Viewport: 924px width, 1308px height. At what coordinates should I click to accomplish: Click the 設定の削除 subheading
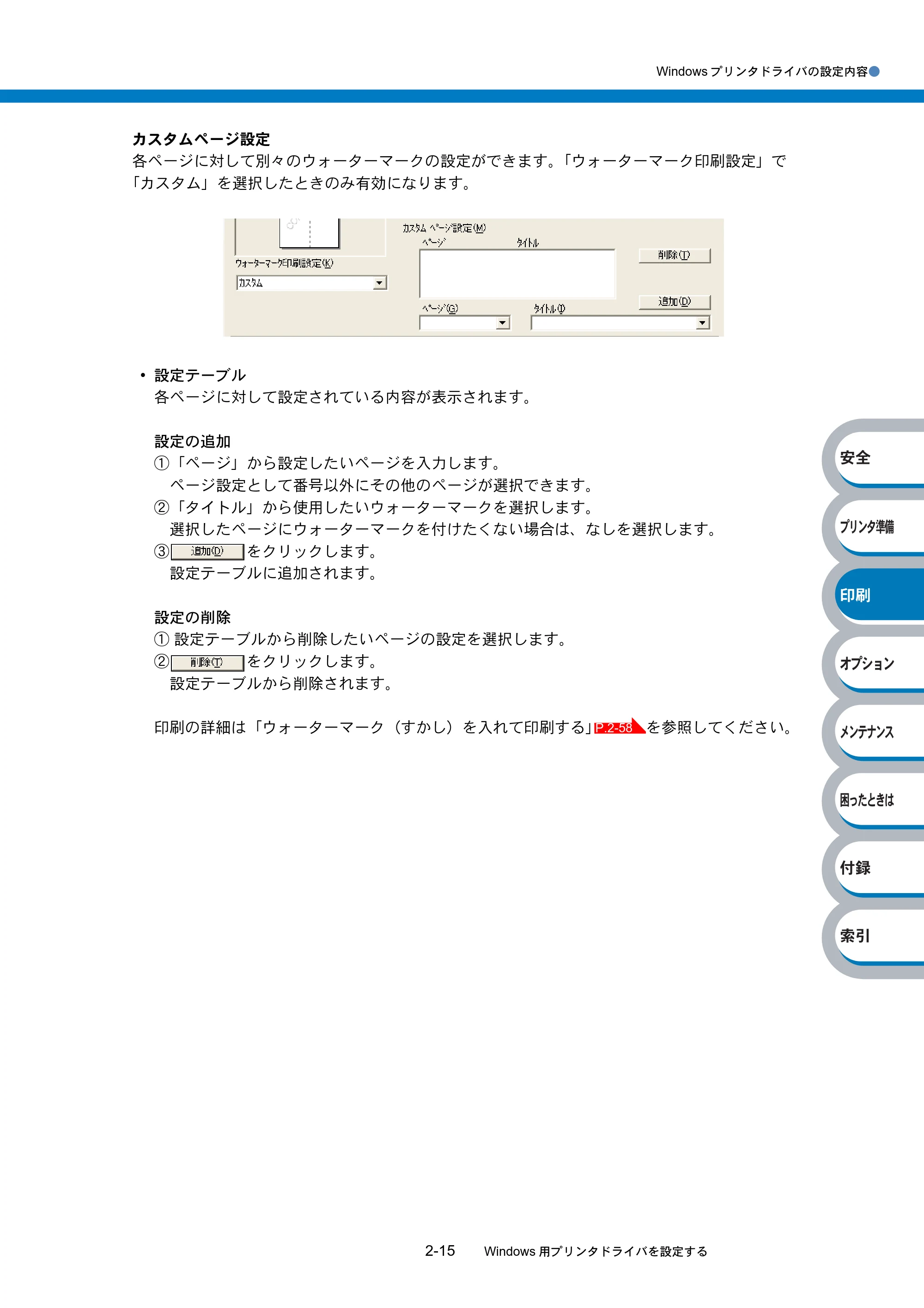click(x=193, y=618)
